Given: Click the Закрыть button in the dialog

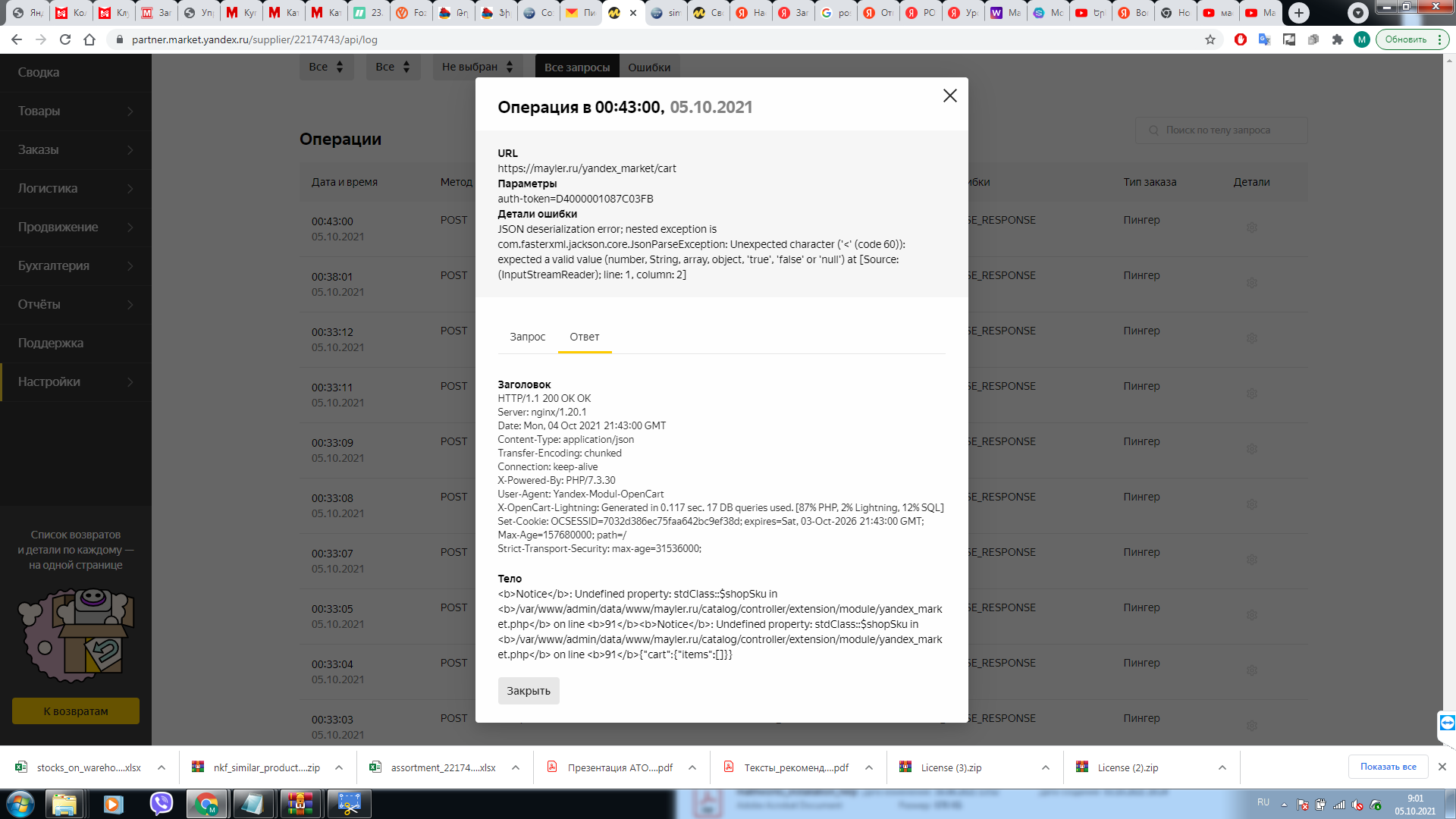Looking at the screenshot, I should point(529,691).
